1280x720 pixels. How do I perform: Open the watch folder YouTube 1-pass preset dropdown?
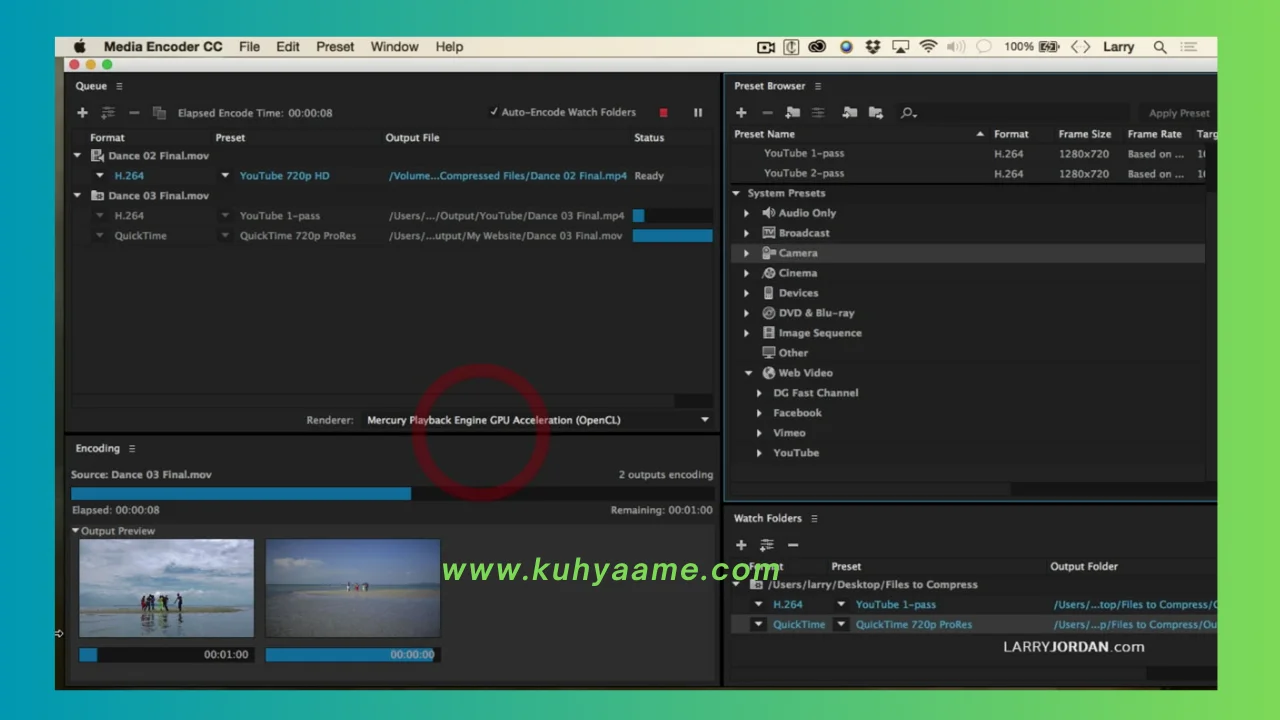(841, 605)
